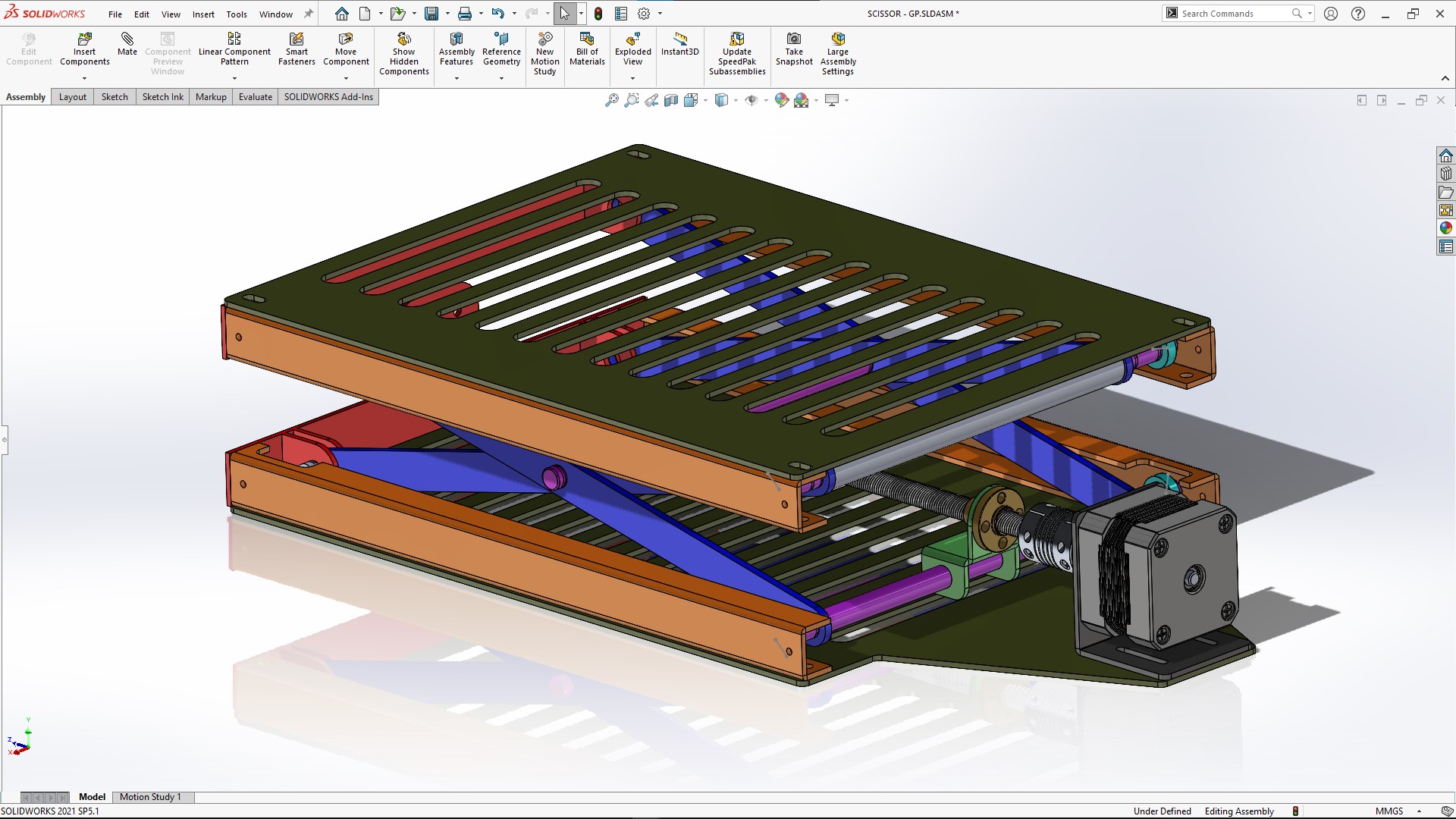Toggle Instant3D on or off
1456x819 pixels.
point(679,44)
